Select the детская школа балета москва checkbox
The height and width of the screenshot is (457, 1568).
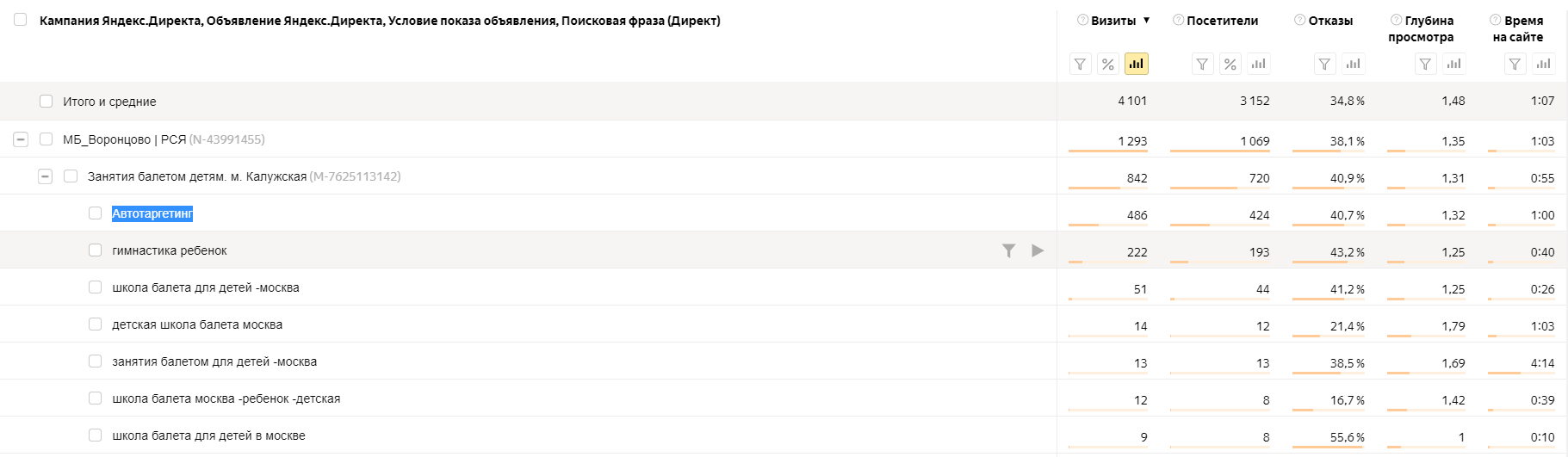pos(95,324)
